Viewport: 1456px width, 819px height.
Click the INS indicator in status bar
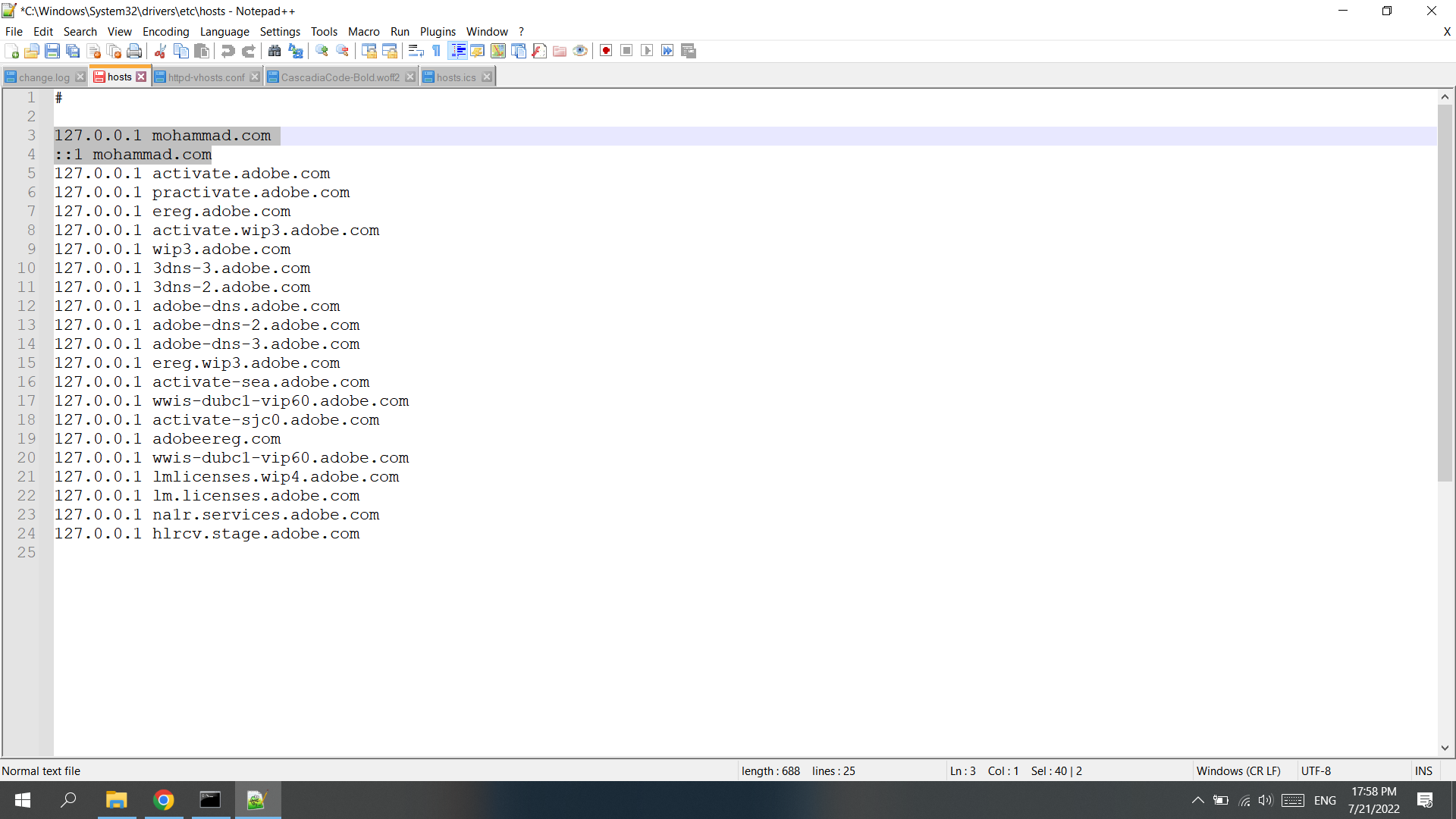(x=1423, y=771)
